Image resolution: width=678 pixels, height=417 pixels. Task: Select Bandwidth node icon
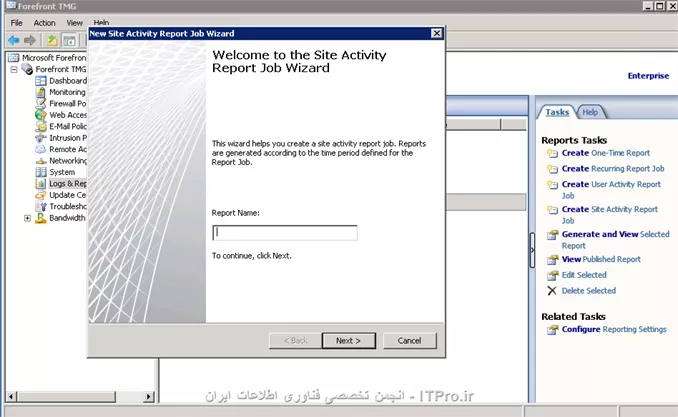point(41,218)
